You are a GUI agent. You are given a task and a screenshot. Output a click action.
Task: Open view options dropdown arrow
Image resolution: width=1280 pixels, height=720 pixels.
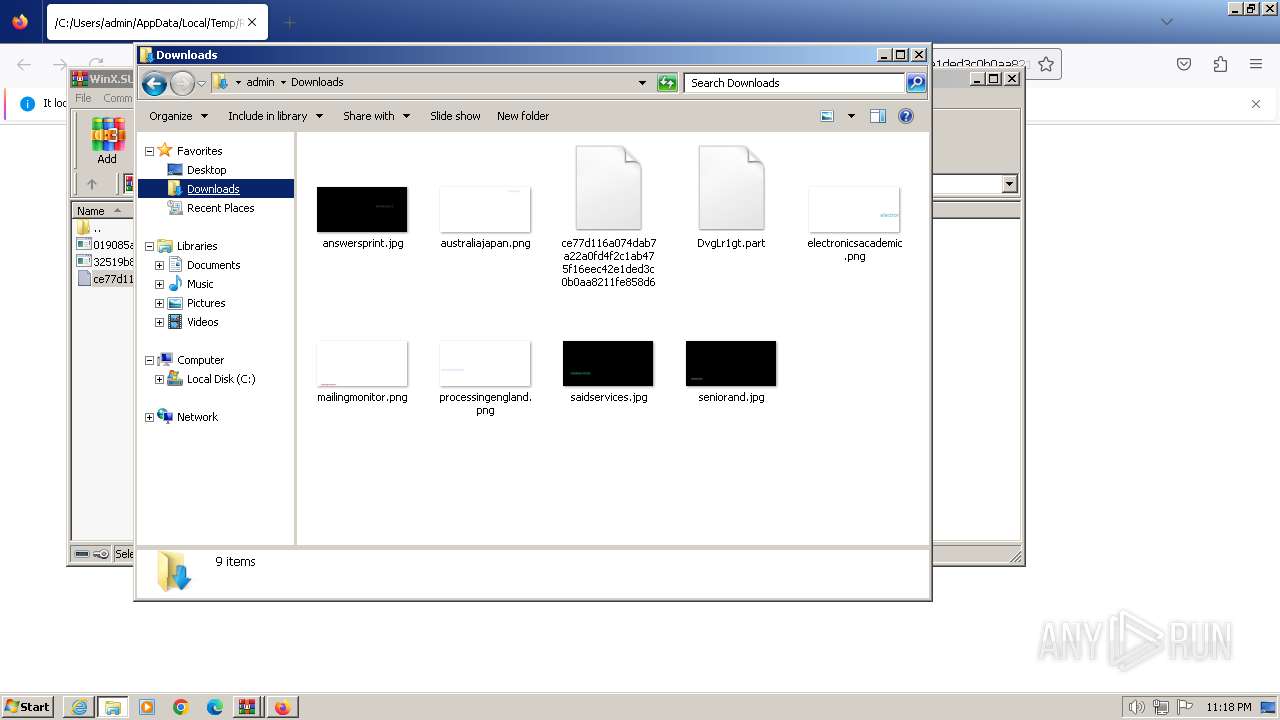click(851, 116)
